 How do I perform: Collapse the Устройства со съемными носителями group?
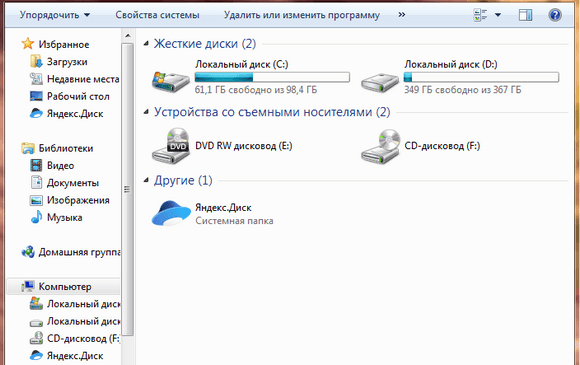click(x=146, y=112)
